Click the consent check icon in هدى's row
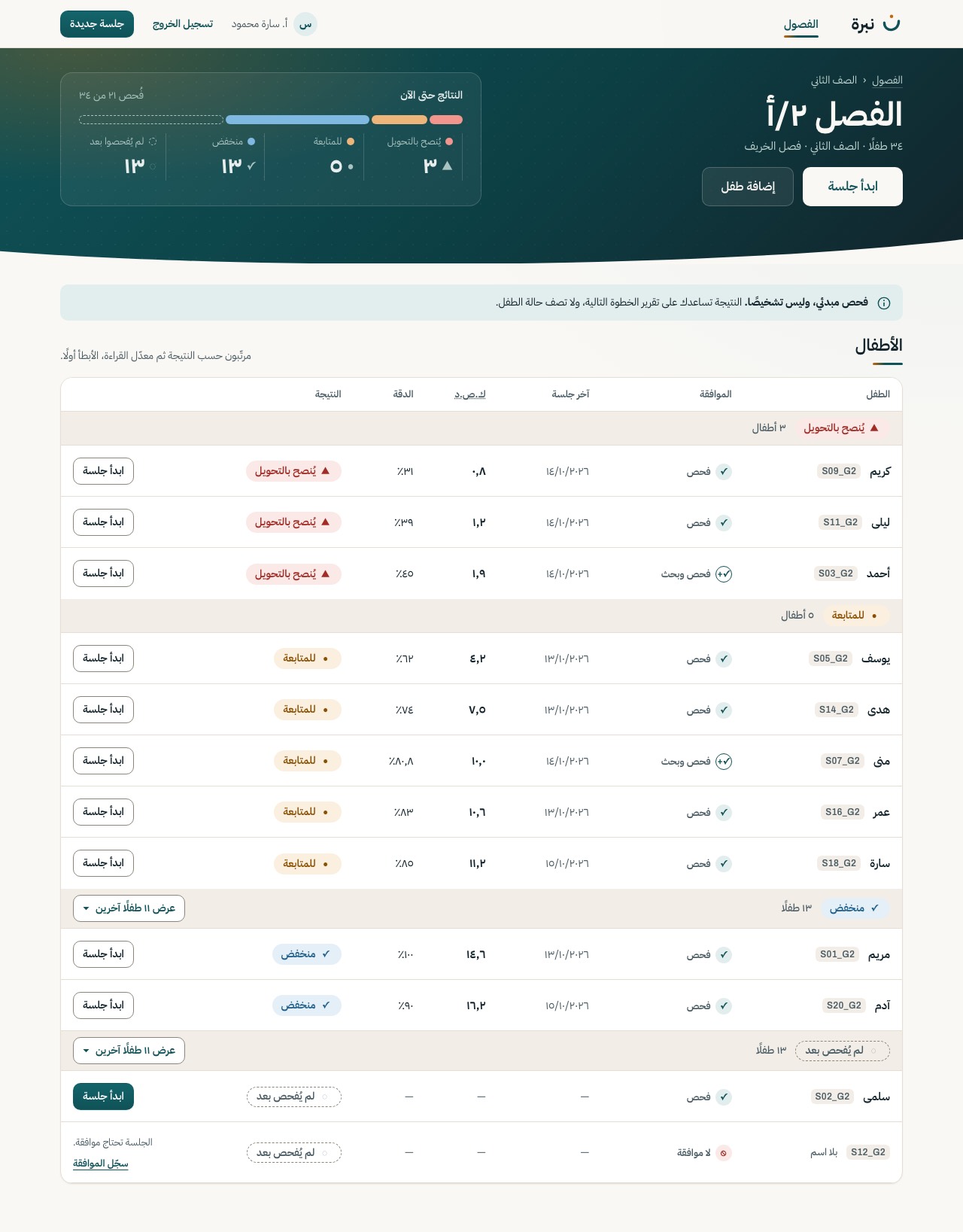The width and height of the screenshot is (963, 1232). click(x=724, y=710)
